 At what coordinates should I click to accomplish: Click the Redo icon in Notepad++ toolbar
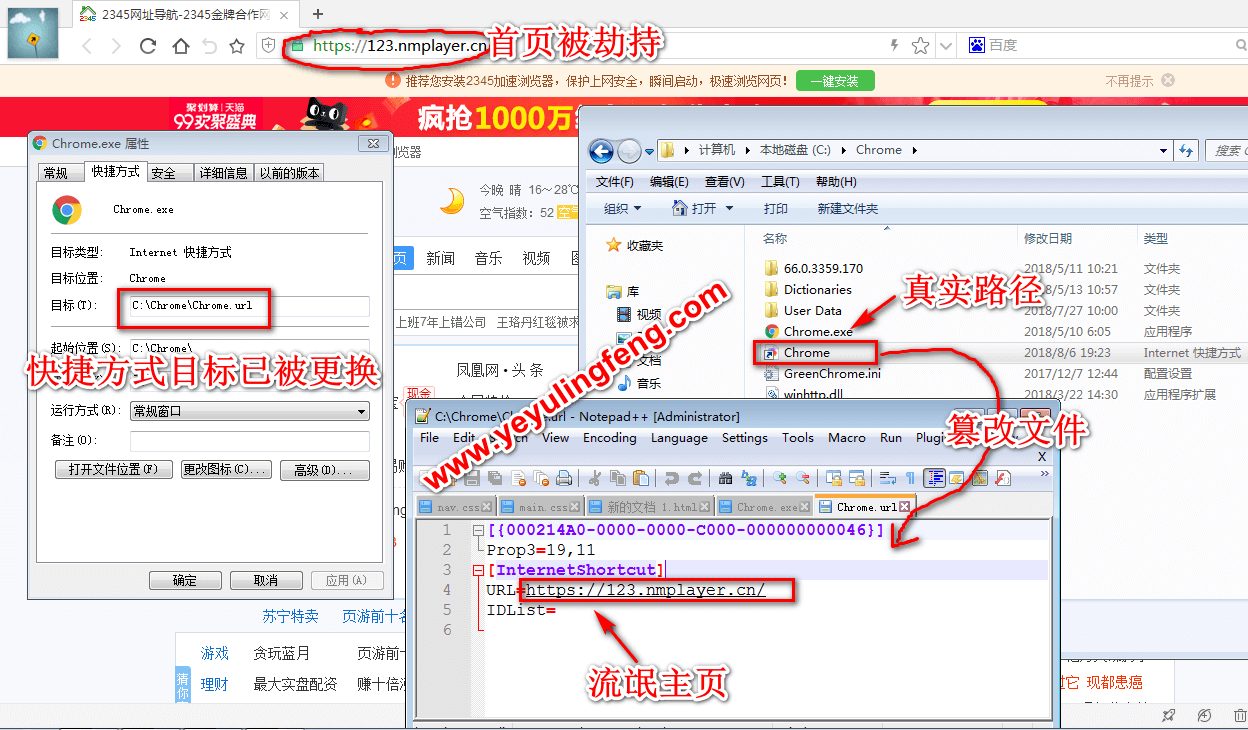(x=695, y=479)
